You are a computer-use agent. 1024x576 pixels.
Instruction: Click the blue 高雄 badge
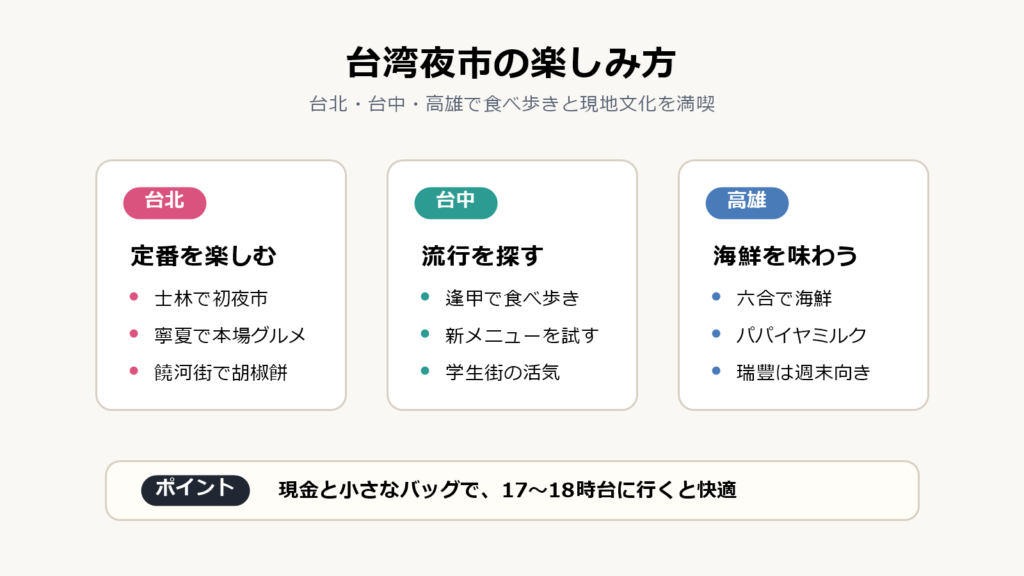coord(747,202)
